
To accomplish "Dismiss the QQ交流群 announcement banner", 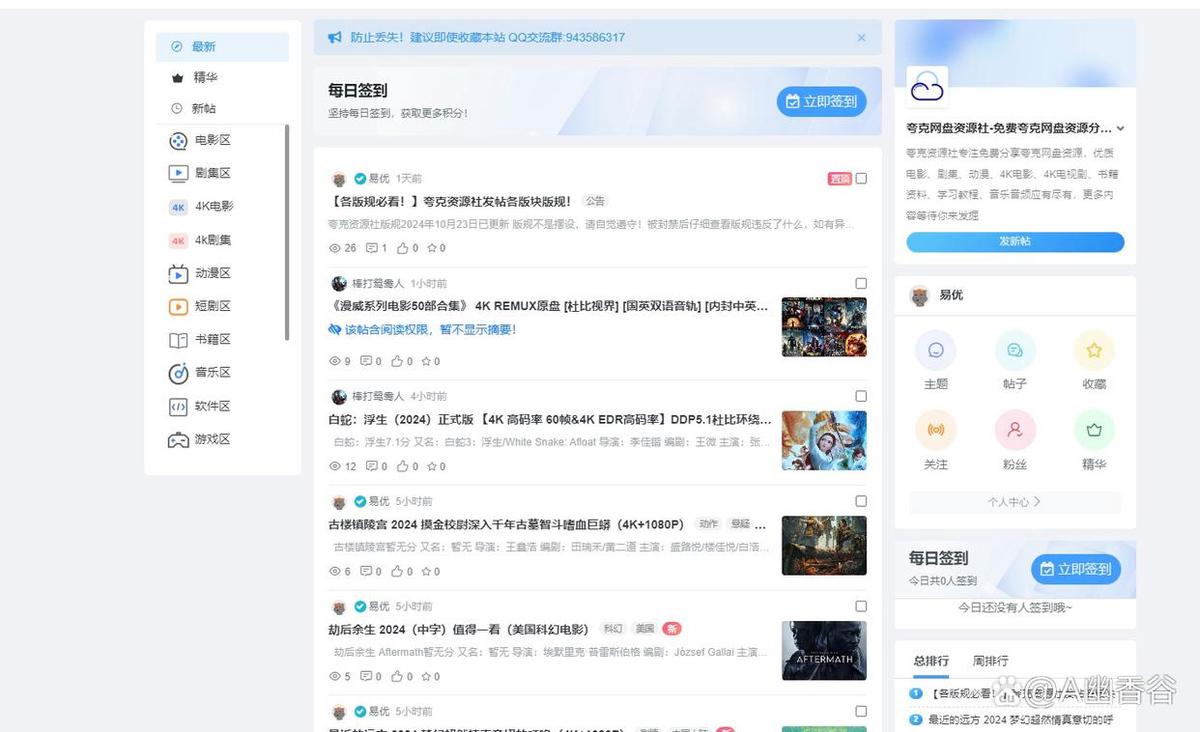I will click(x=861, y=38).
